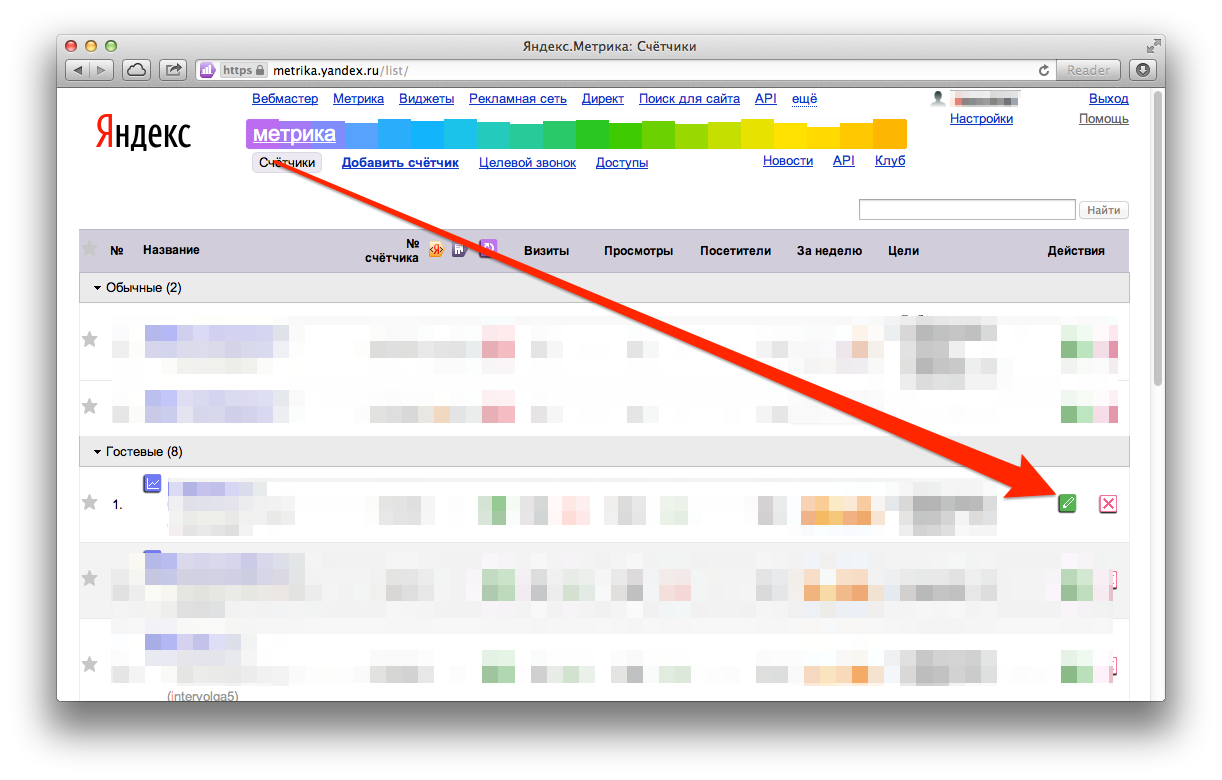Image resolution: width=1222 pixels, height=780 pixels.
Task: Enter full screen via the window corner arrows
Action: 1153,45
